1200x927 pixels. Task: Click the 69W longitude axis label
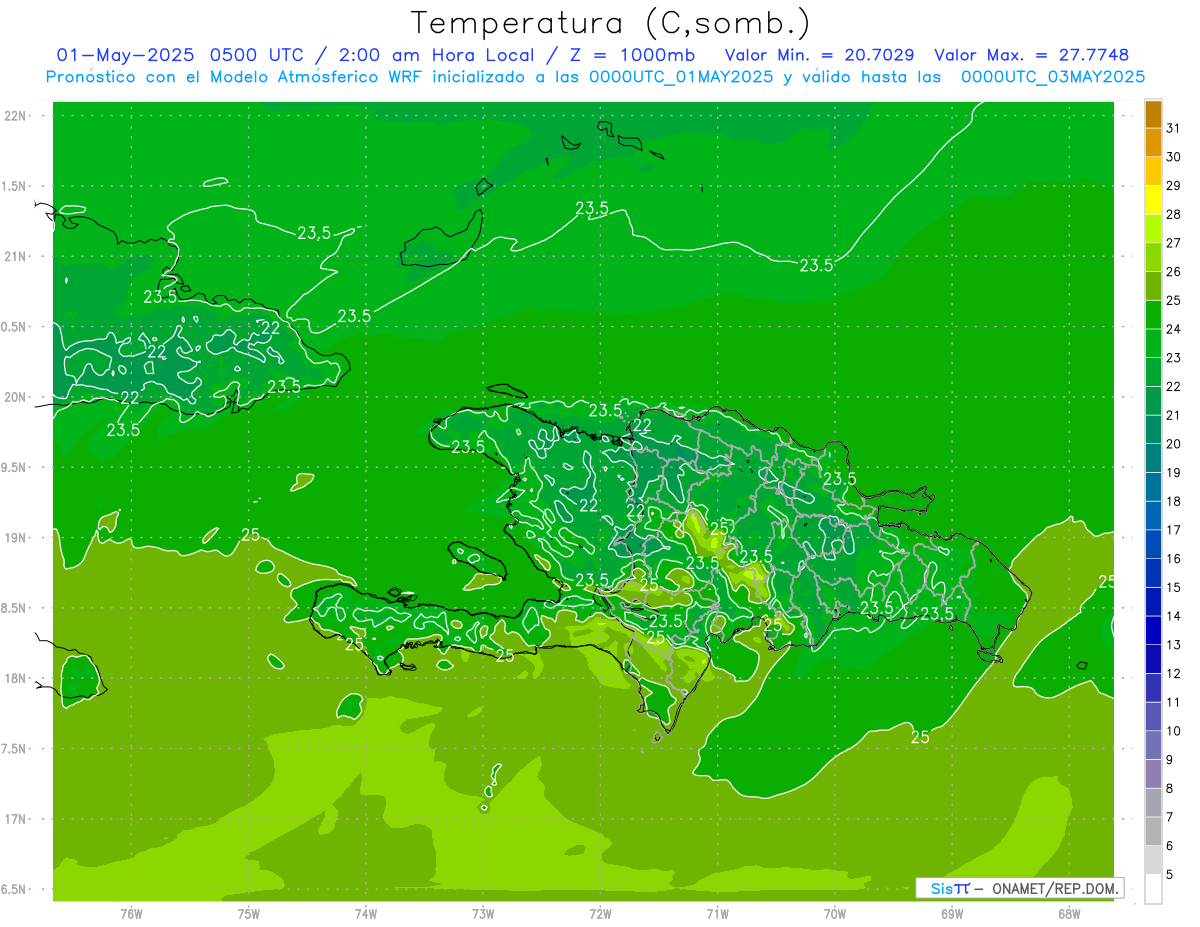tap(952, 913)
